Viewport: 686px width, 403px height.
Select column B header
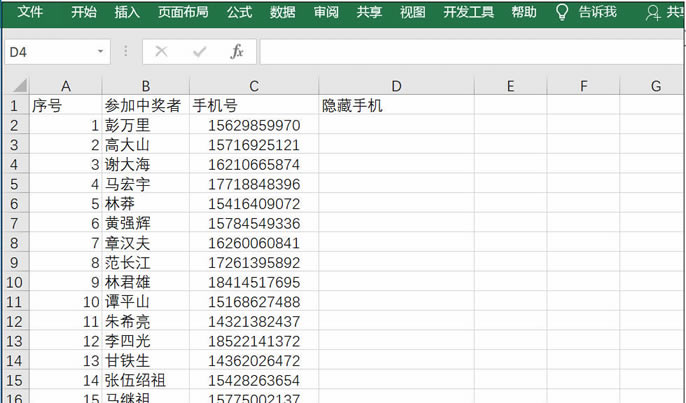click(x=146, y=86)
